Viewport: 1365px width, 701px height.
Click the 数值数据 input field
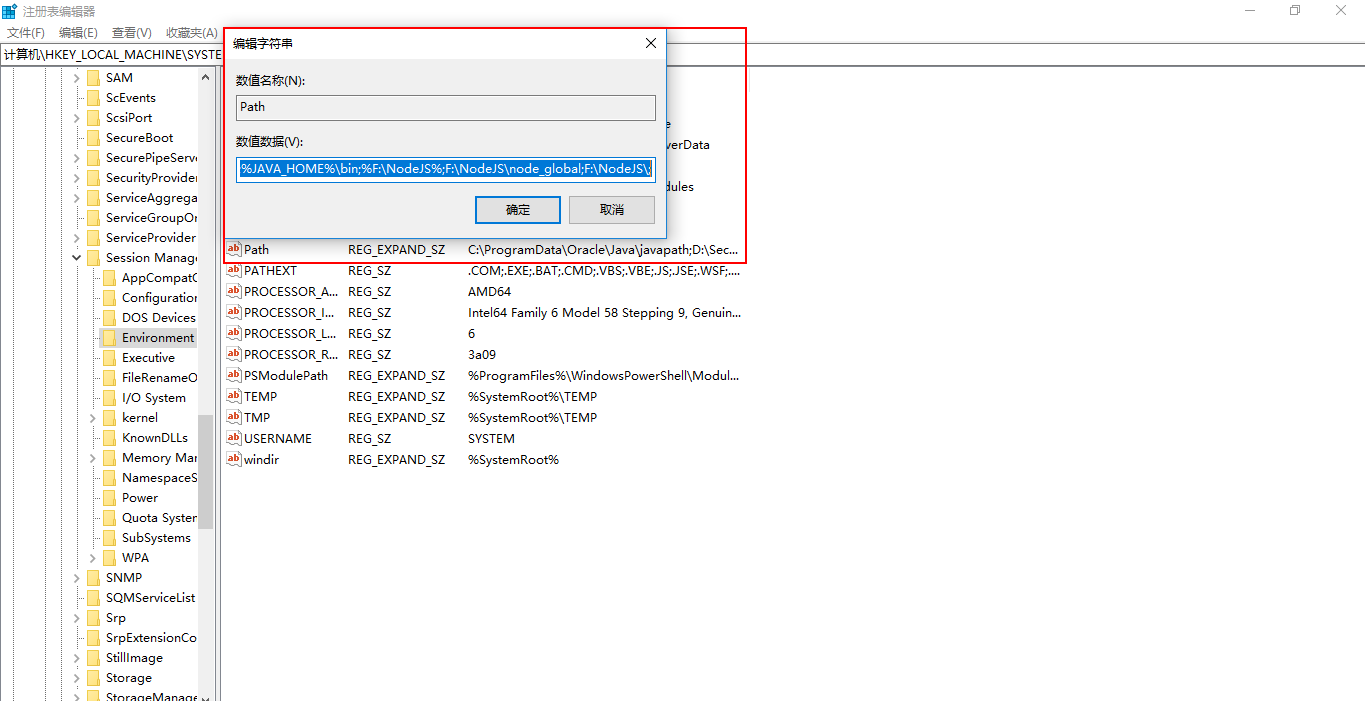[x=446, y=169]
